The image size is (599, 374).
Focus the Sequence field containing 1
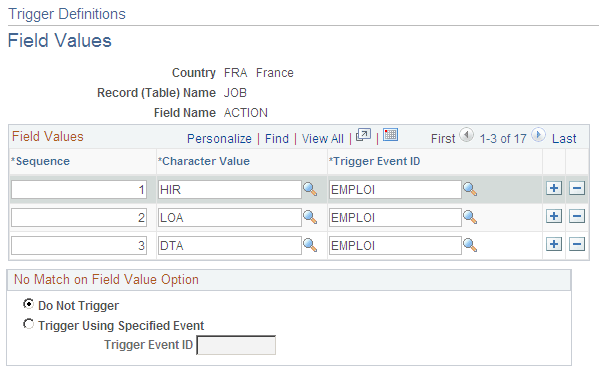[79, 189]
